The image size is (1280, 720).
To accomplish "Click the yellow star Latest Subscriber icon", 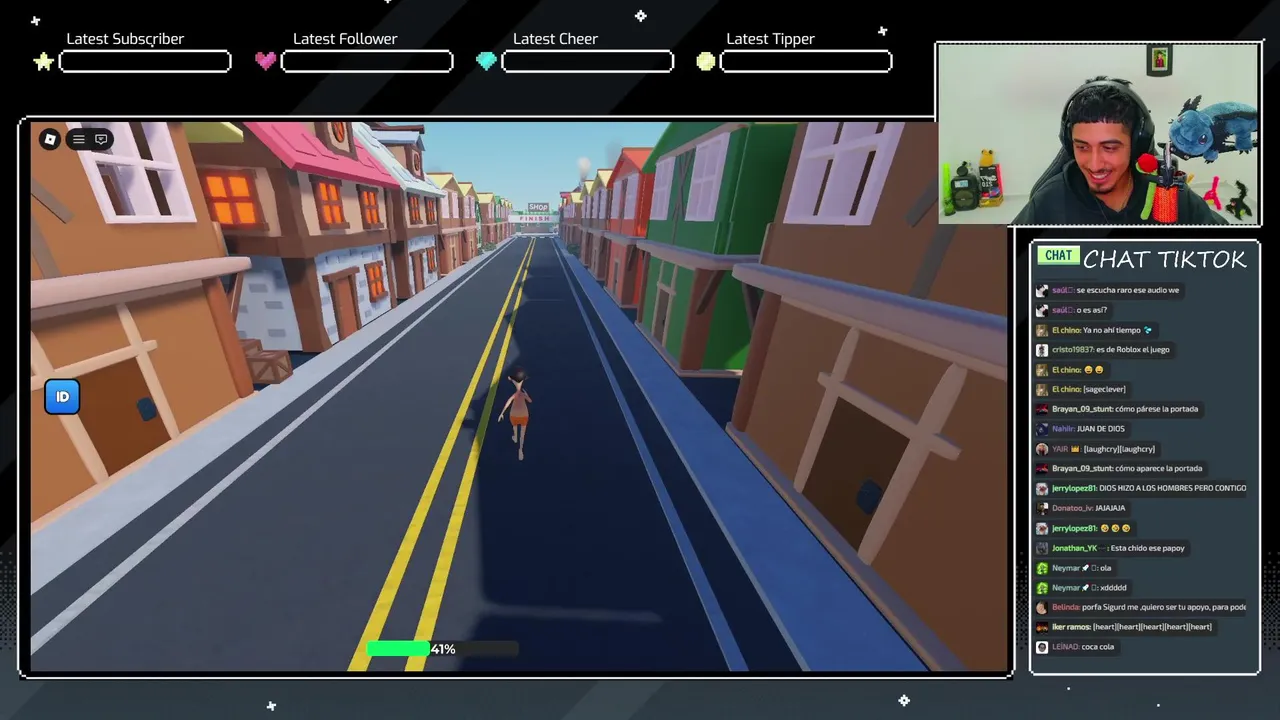I will tap(43, 62).
